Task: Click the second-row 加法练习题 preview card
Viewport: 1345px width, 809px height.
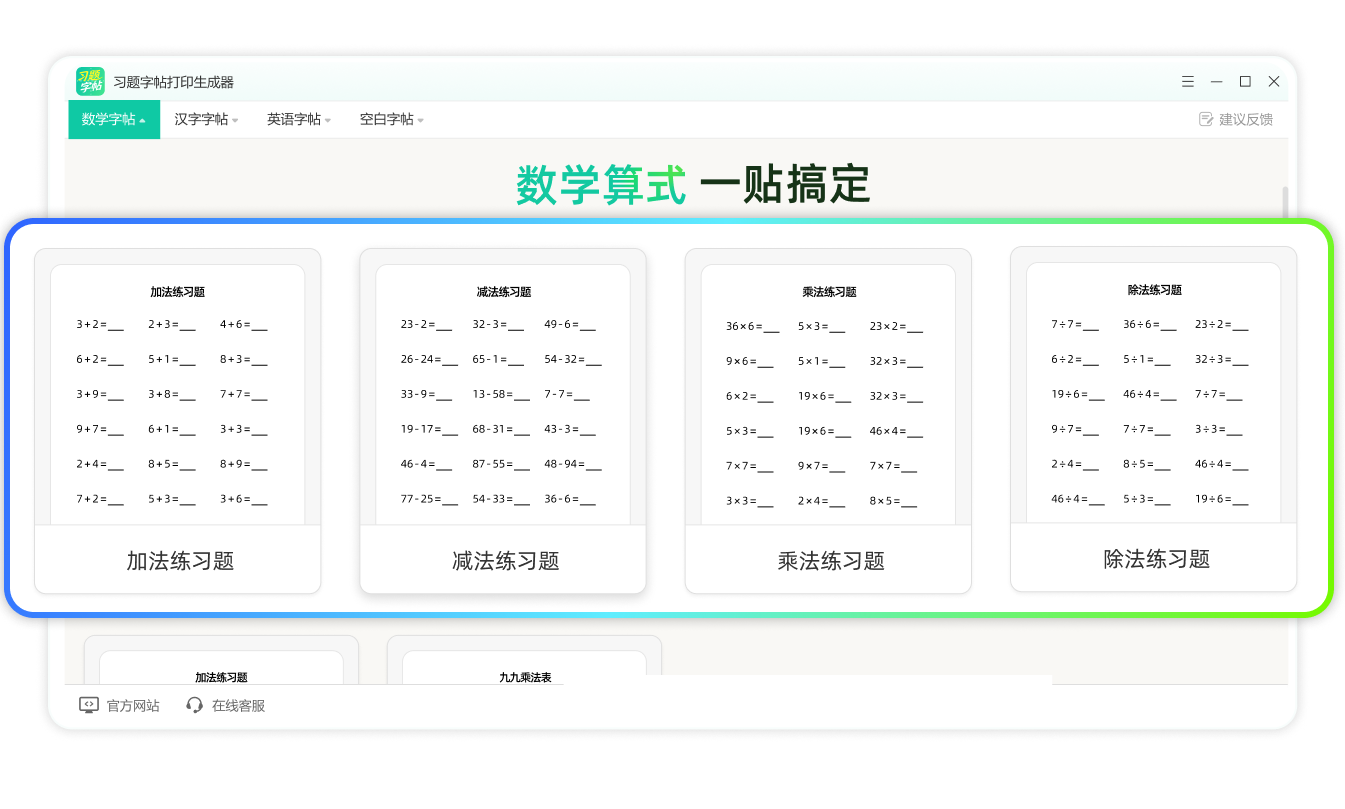Action: coord(221,660)
